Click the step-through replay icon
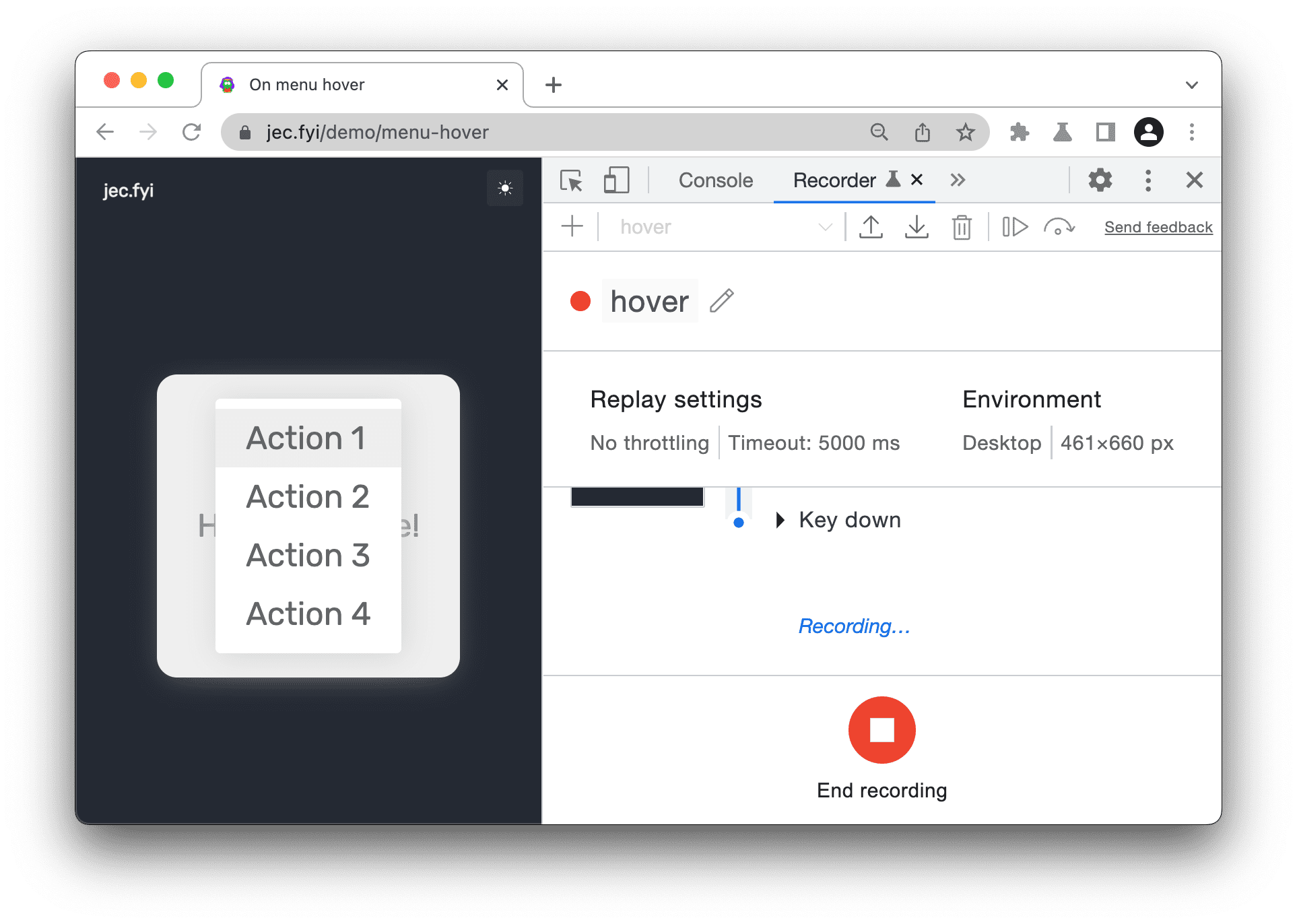 coord(1012,227)
